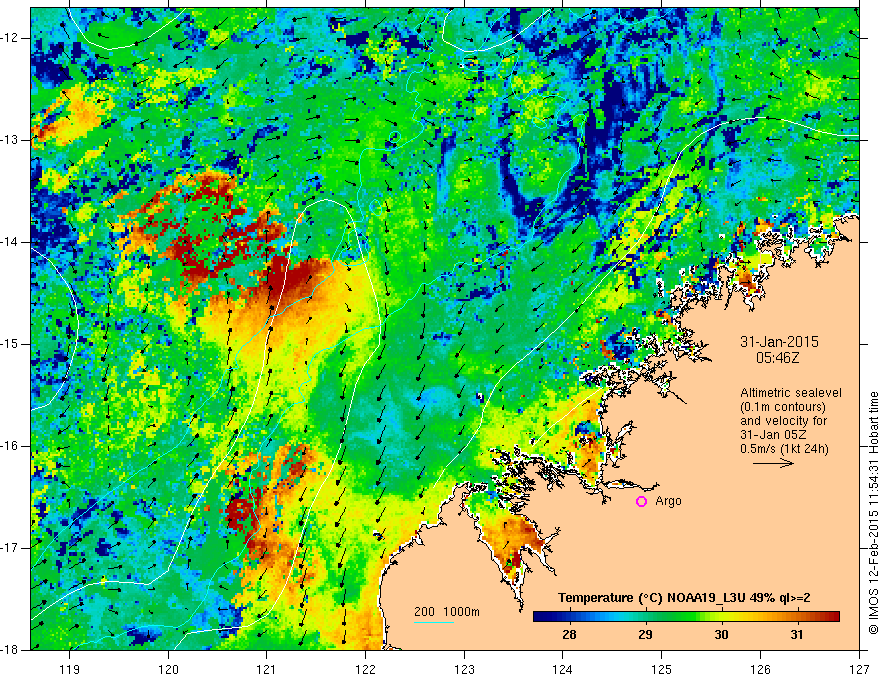Click the IMOS copyright timestamp text

(873, 513)
